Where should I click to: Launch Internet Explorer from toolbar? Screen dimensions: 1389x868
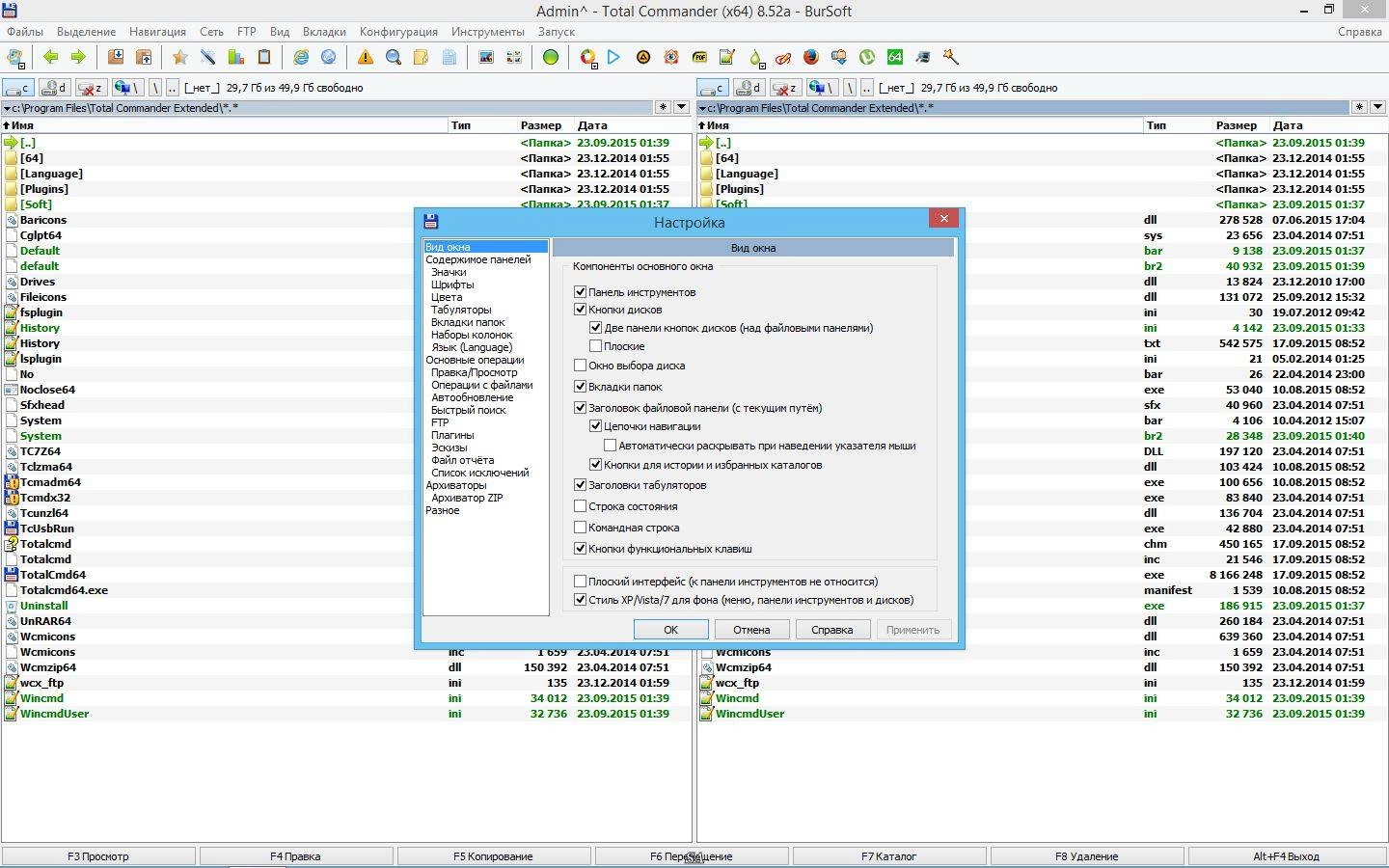(301, 57)
